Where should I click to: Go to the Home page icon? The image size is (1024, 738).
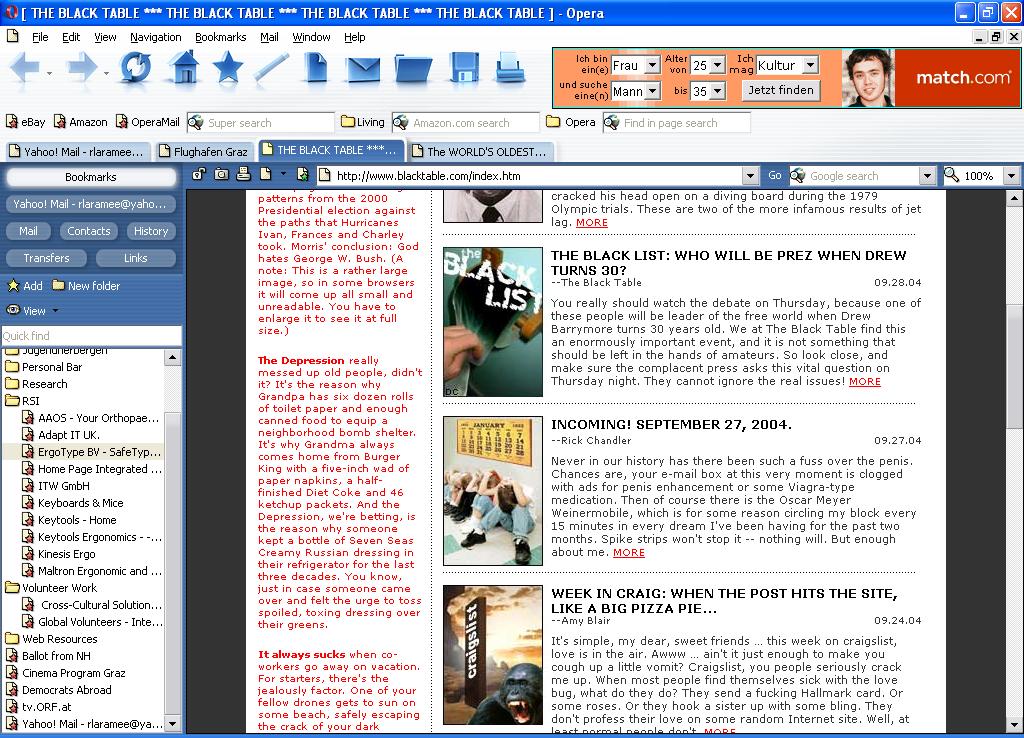[x=184, y=67]
